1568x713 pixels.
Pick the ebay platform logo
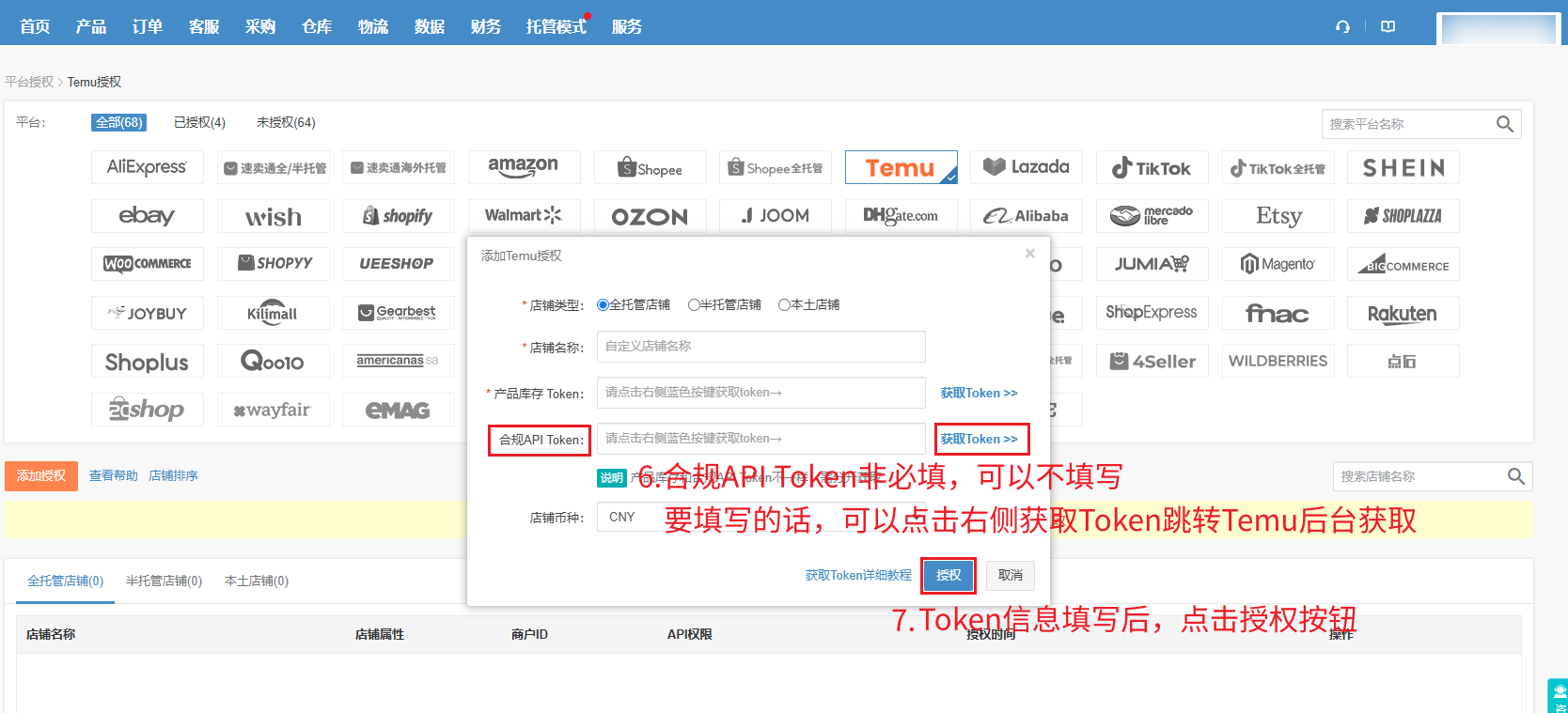(148, 216)
